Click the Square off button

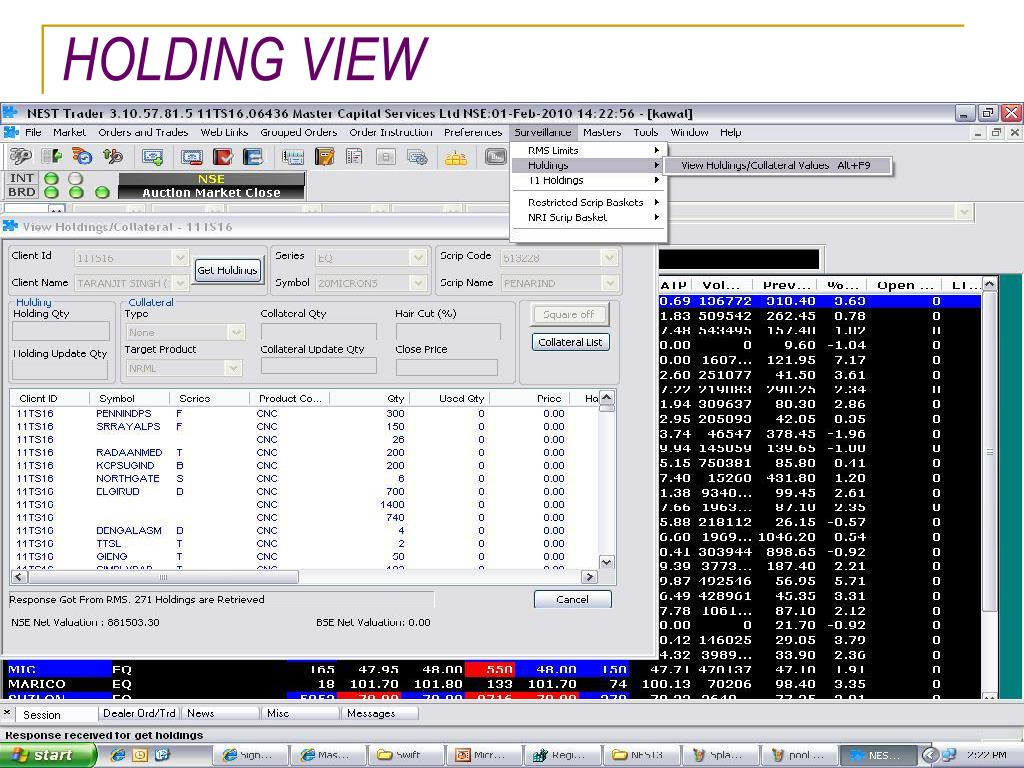569,315
